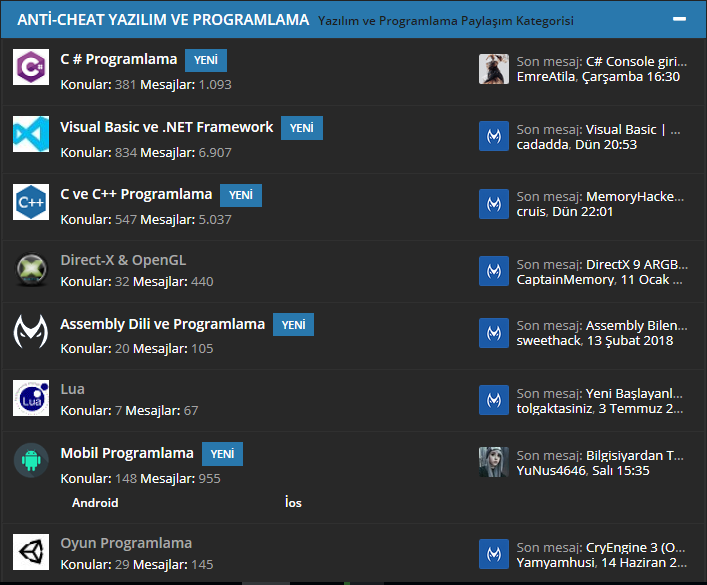Screen dimensions: 707x585
Task: Click YENİ badge next to C # Programlama
Action: [x=206, y=60]
